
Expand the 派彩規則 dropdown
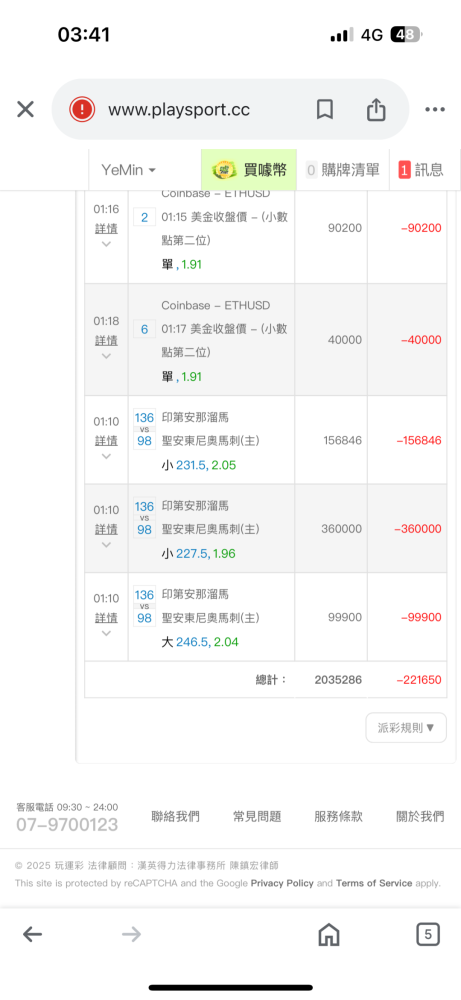[406, 728]
